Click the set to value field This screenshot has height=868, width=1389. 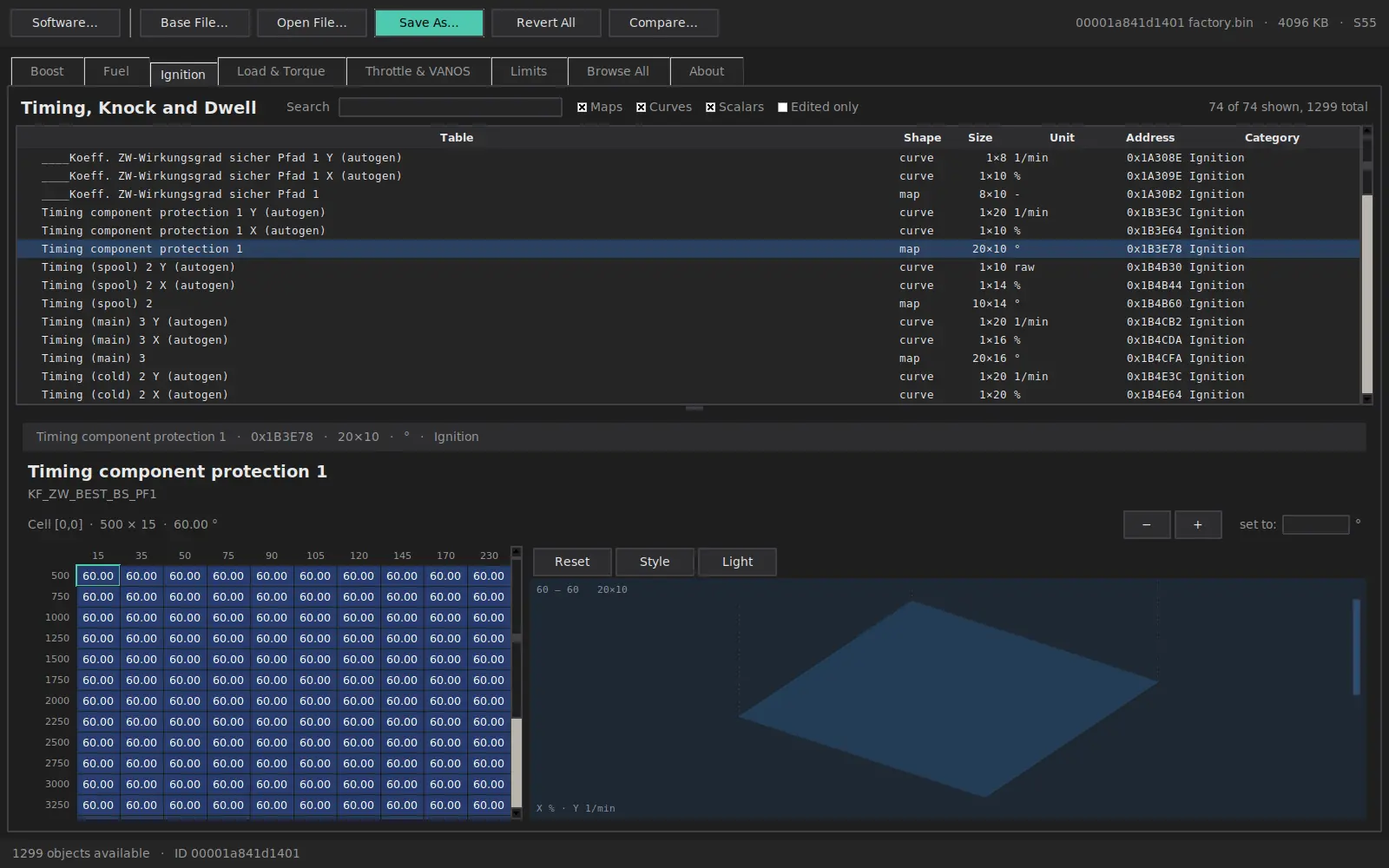[x=1316, y=524]
